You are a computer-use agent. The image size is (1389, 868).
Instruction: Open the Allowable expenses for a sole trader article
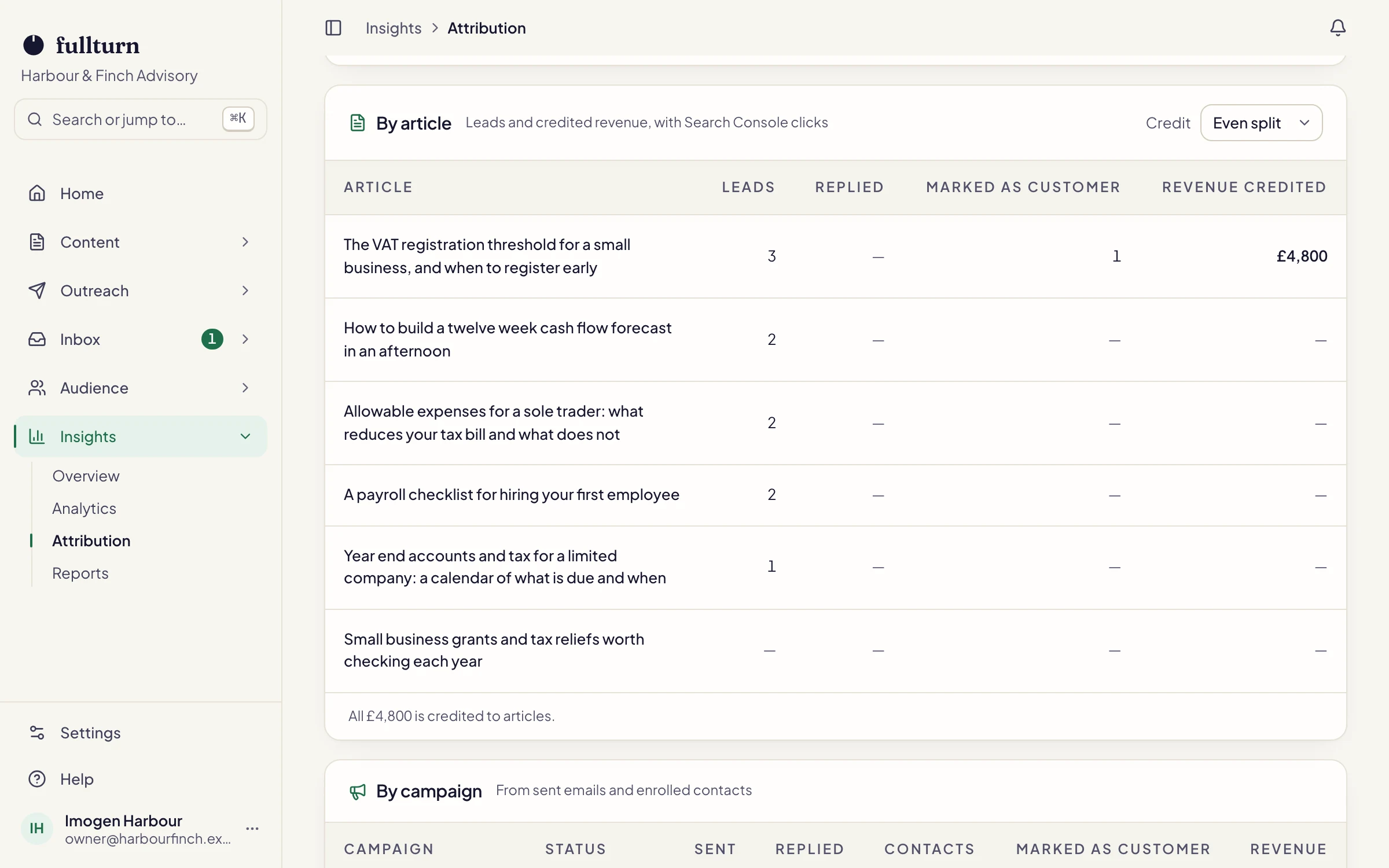(494, 422)
